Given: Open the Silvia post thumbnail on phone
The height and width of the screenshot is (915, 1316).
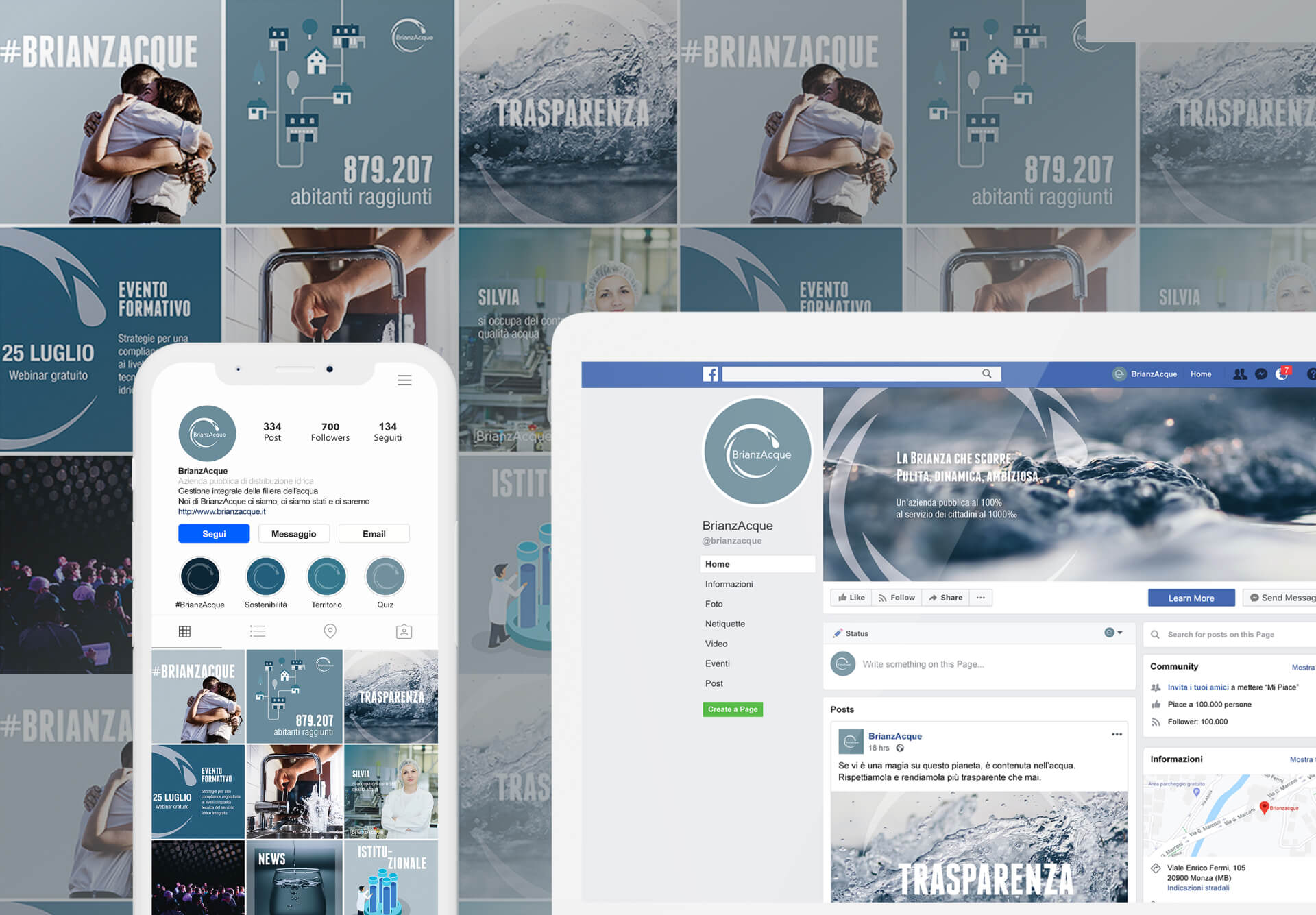Looking at the screenshot, I should point(391,792).
